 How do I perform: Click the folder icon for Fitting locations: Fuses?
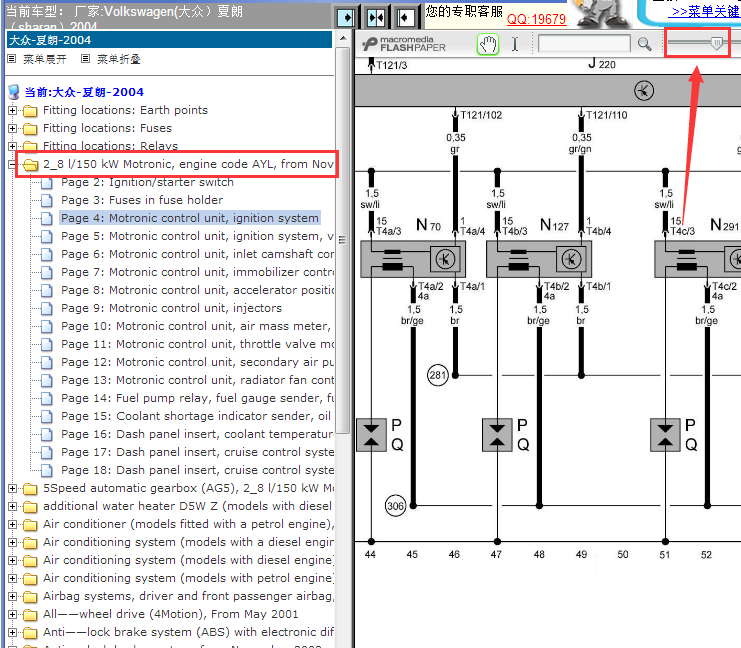pos(30,129)
